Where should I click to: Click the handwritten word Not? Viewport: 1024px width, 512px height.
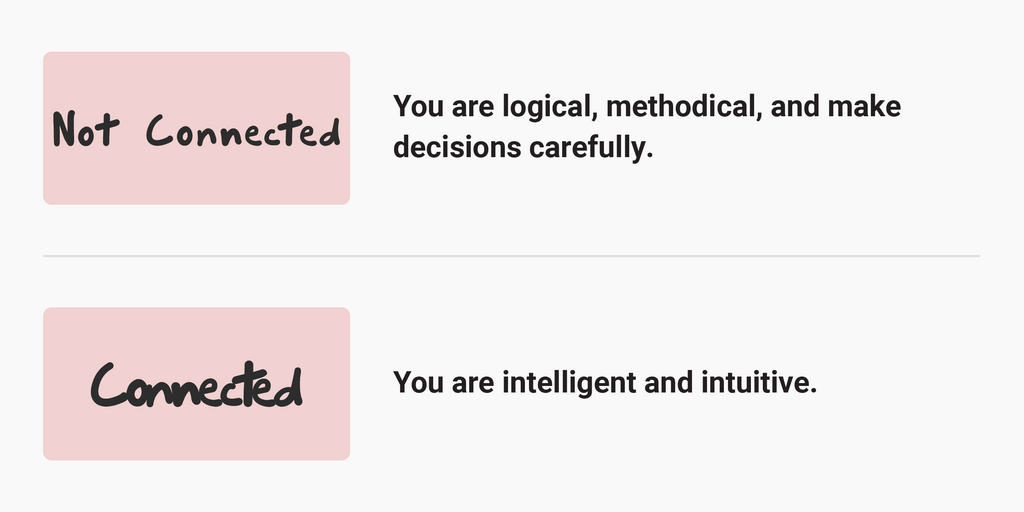pos(86,128)
